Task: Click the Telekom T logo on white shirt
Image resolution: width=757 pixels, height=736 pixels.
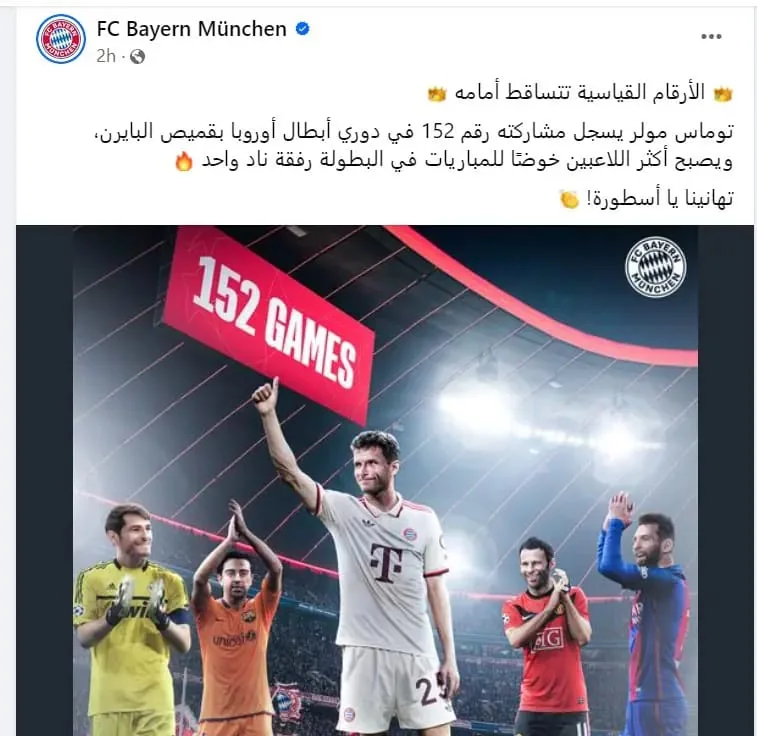Action: pos(386,562)
